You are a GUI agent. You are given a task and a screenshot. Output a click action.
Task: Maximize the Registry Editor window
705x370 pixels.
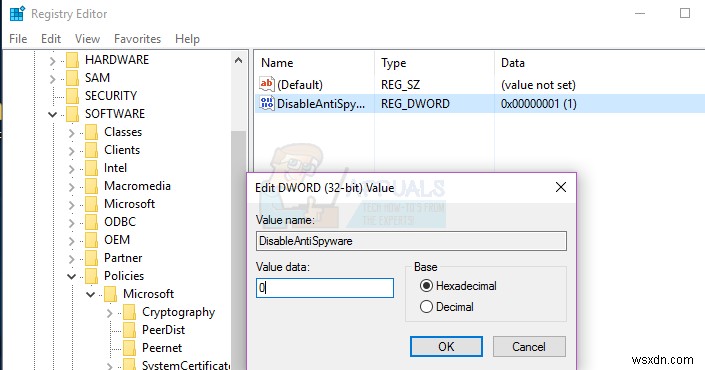click(x=685, y=13)
